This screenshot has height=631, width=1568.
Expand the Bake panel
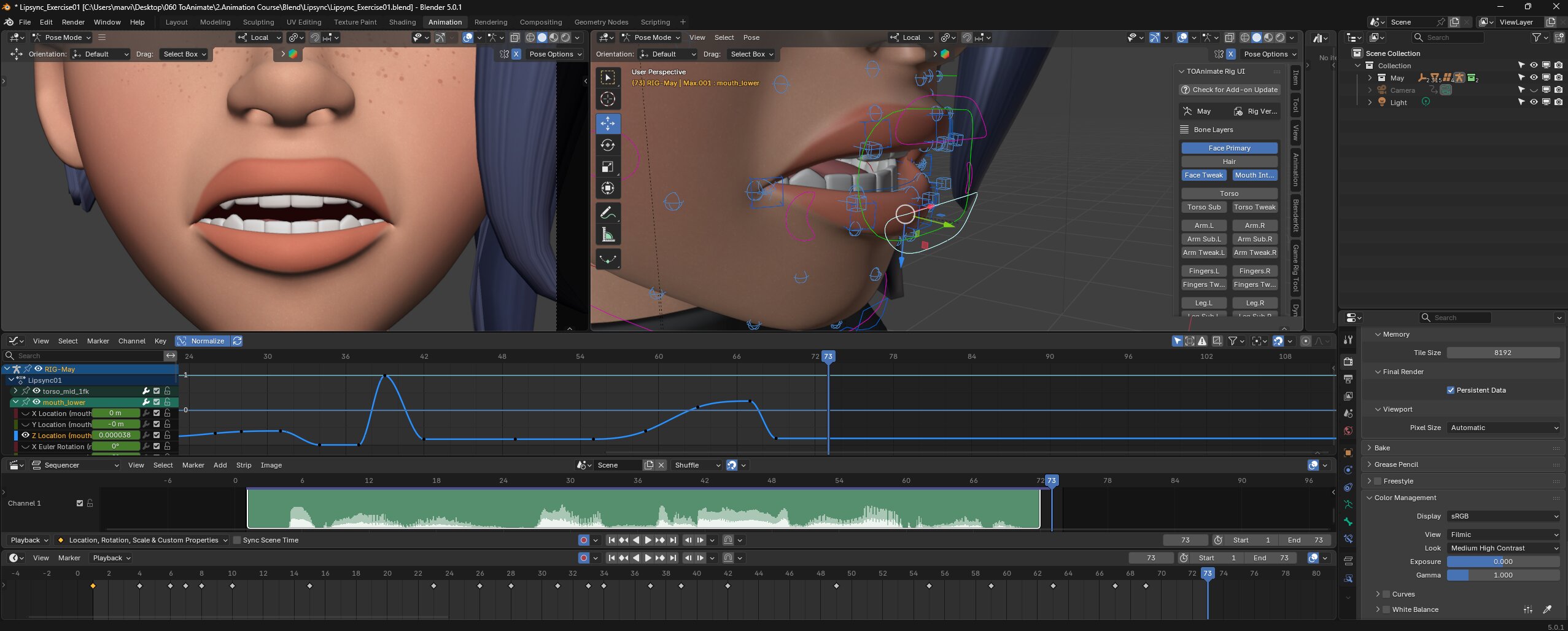1382,448
